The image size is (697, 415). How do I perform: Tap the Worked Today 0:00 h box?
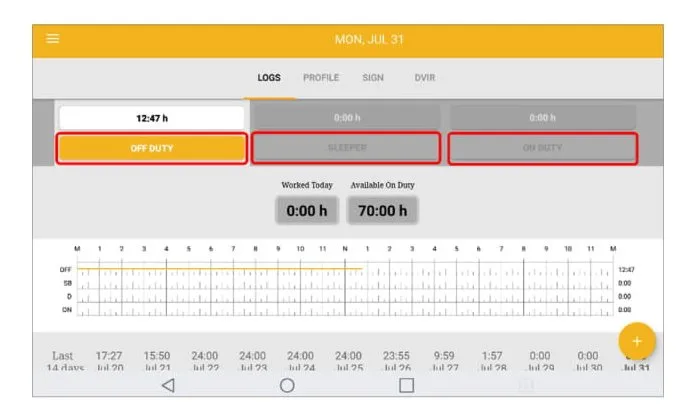tap(307, 210)
